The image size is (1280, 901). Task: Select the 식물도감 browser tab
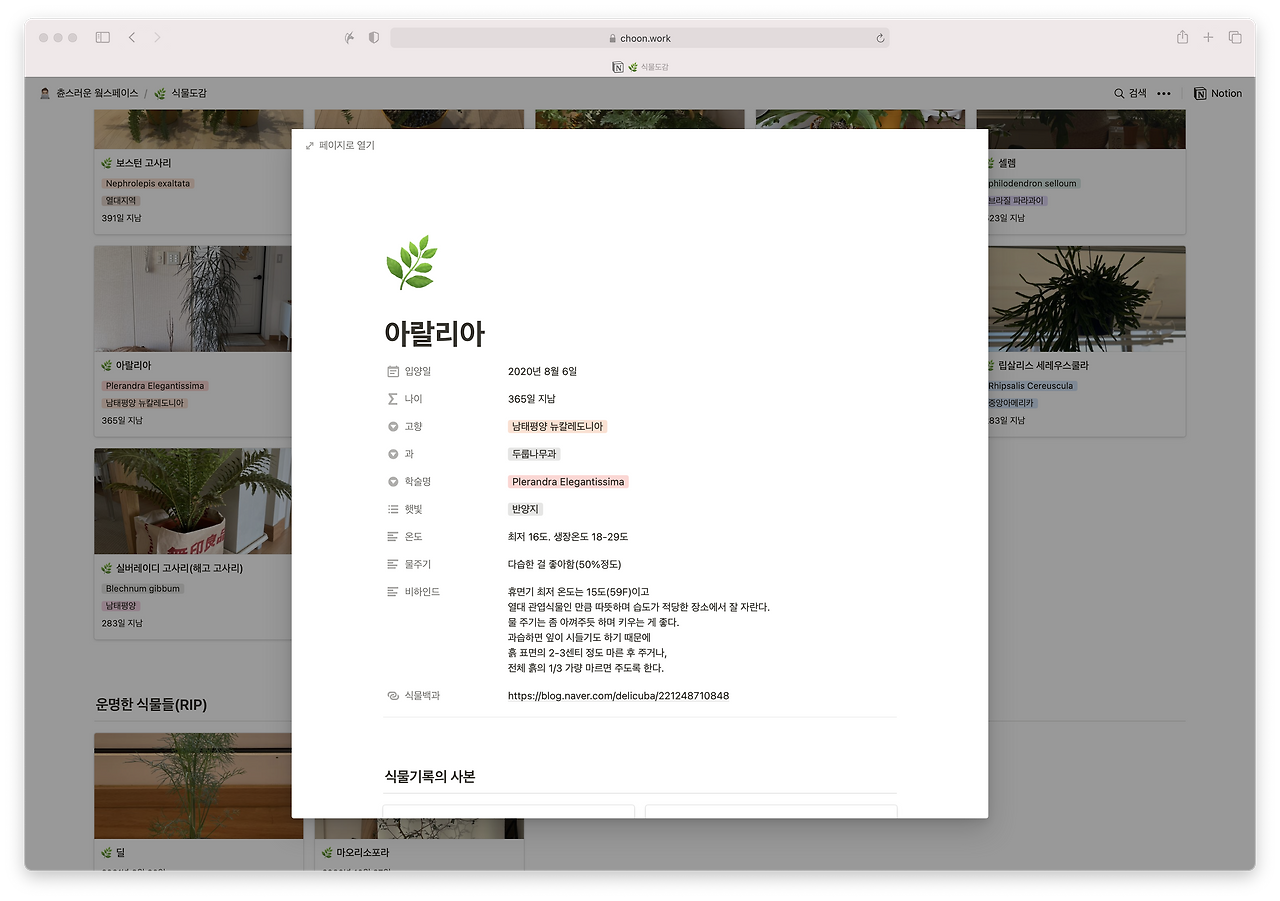click(640, 67)
